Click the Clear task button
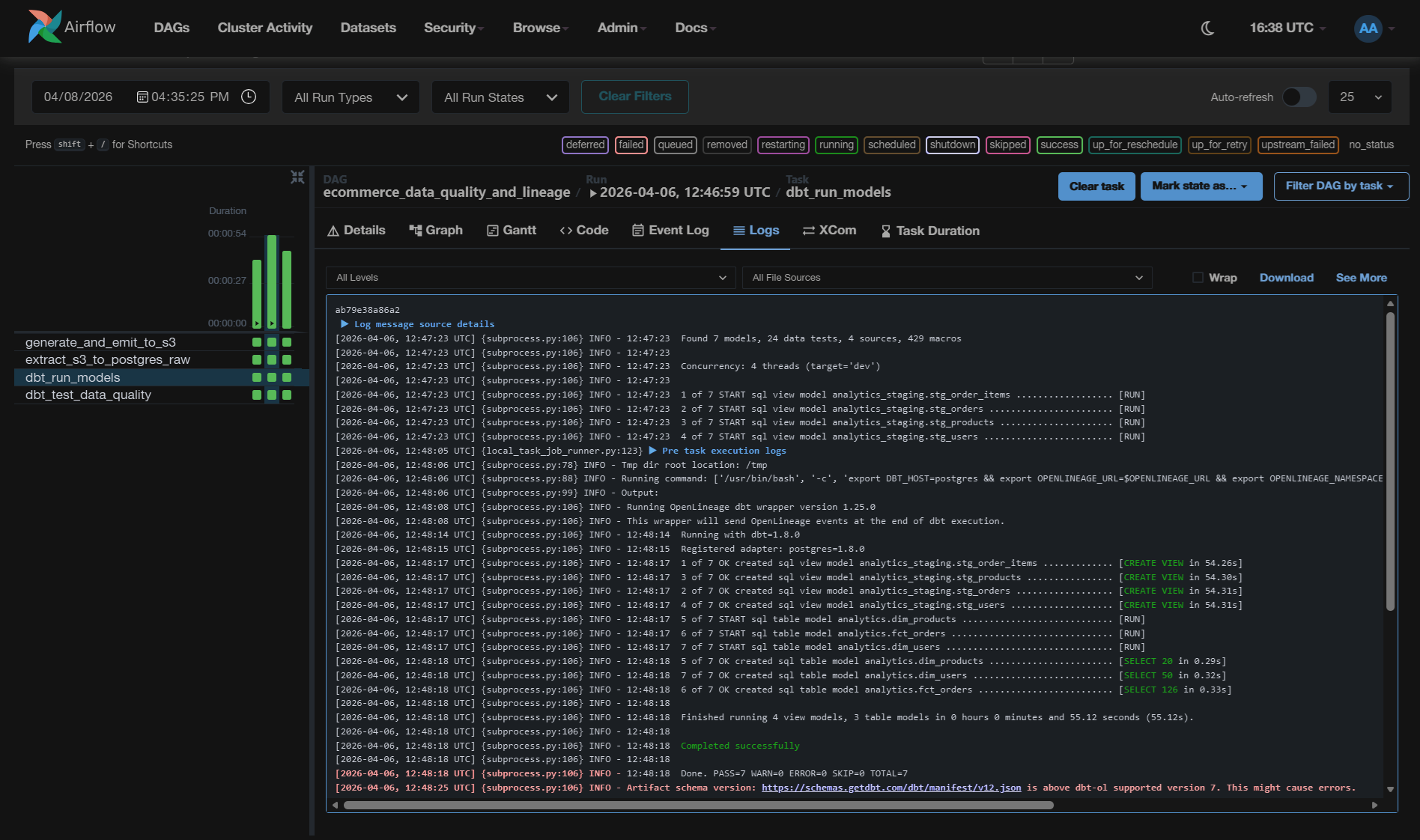1420x840 pixels. click(x=1096, y=186)
